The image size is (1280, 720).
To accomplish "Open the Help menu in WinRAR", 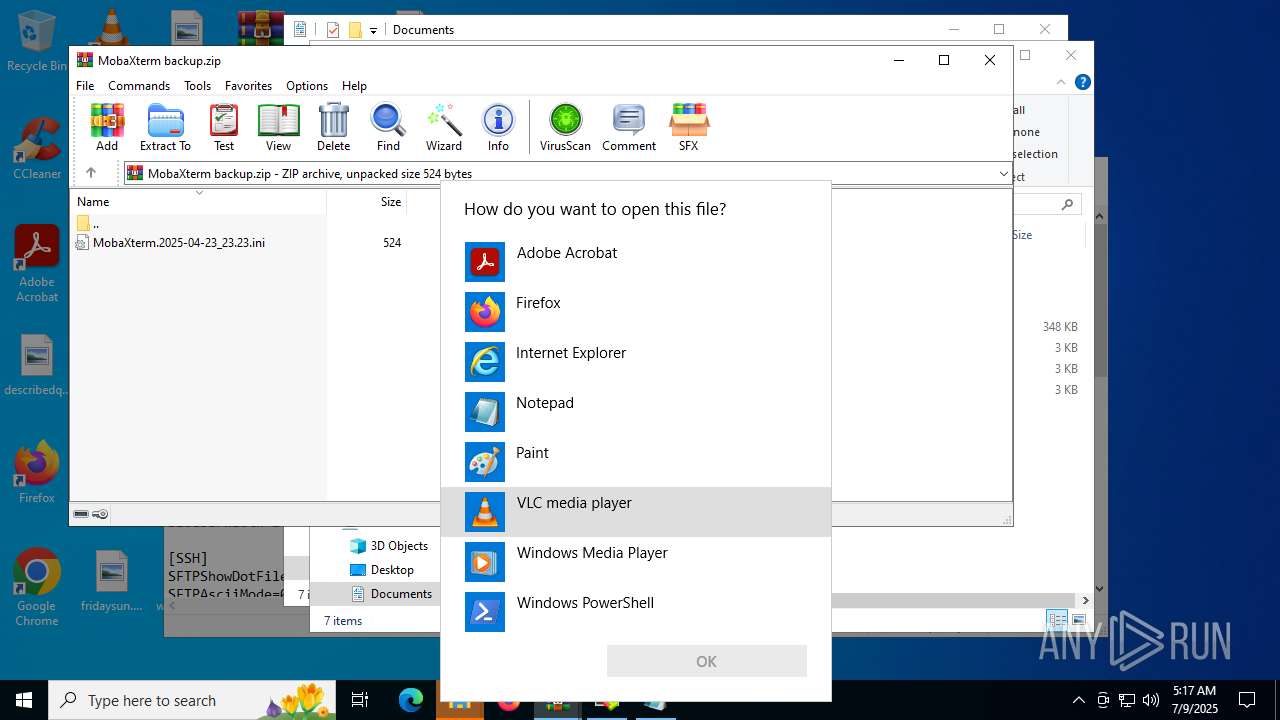I will [354, 86].
